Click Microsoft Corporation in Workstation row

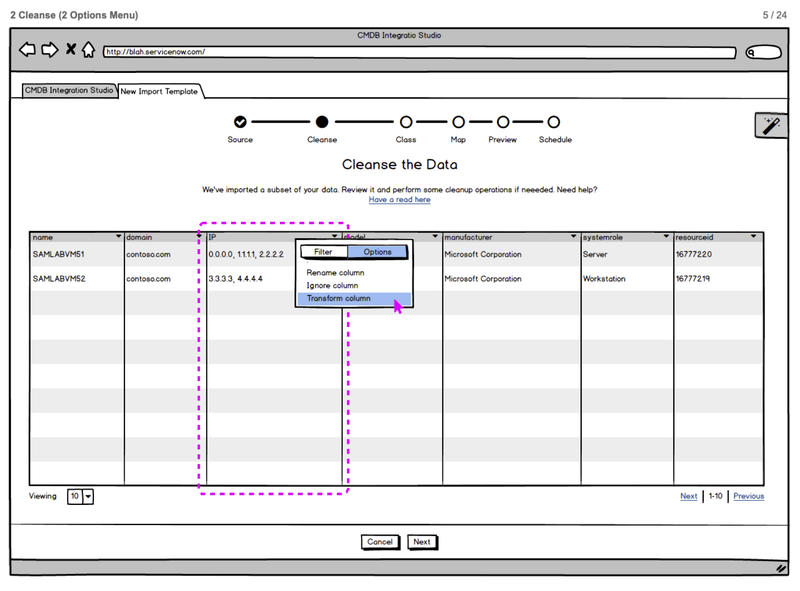tap(483, 279)
